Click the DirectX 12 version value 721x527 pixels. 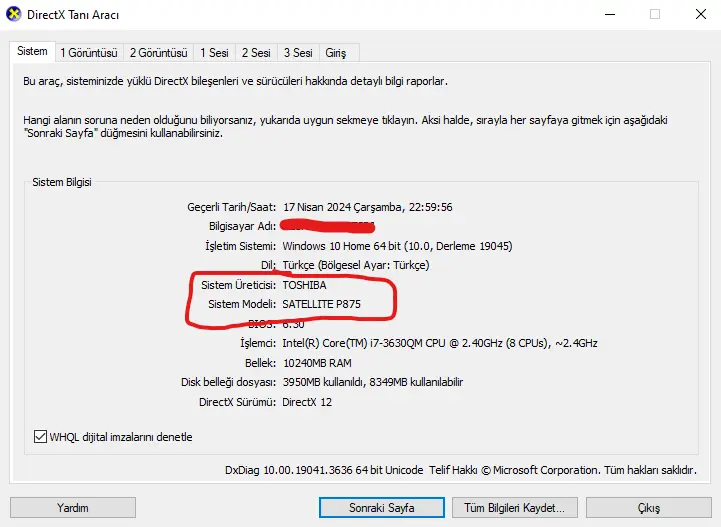tap(307, 402)
